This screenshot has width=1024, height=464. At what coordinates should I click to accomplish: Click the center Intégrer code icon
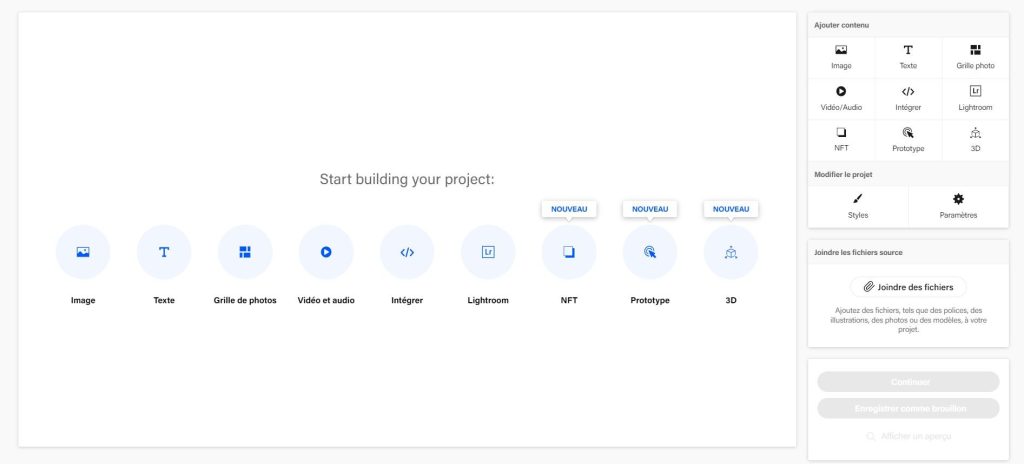(x=407, y=252)
